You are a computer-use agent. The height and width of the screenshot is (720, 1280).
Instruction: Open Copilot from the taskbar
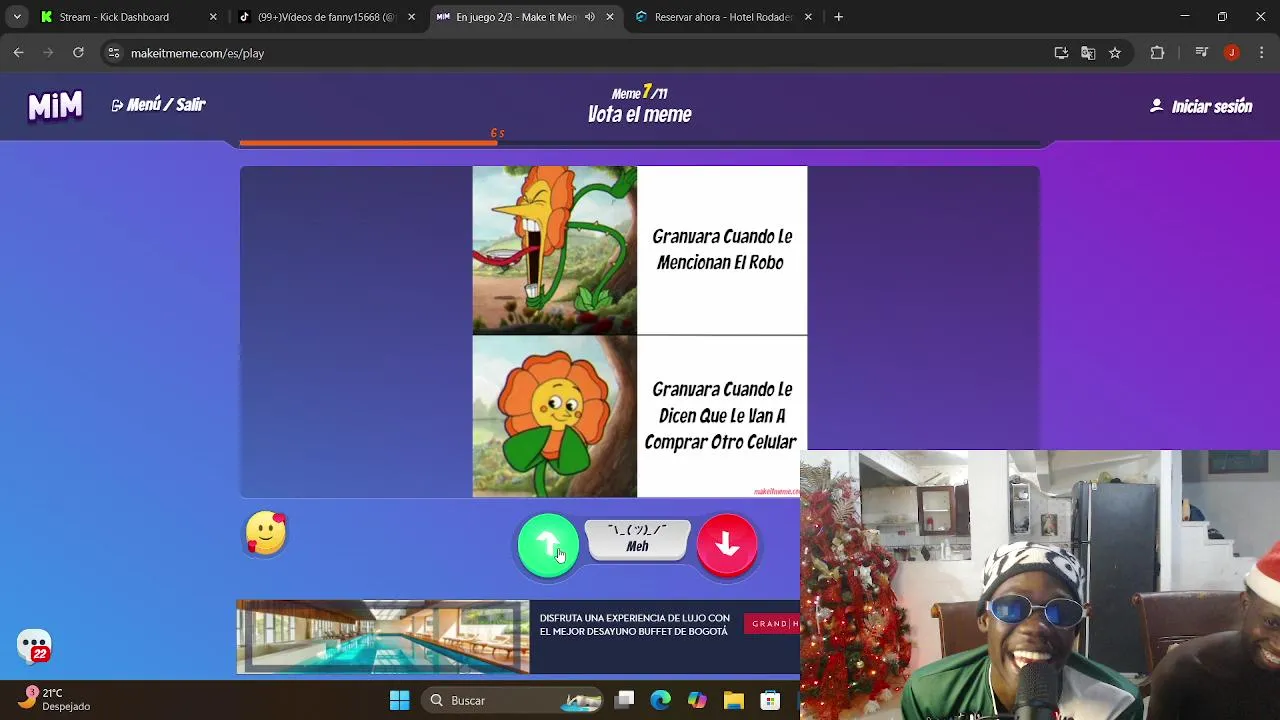[x=697, y=700]
